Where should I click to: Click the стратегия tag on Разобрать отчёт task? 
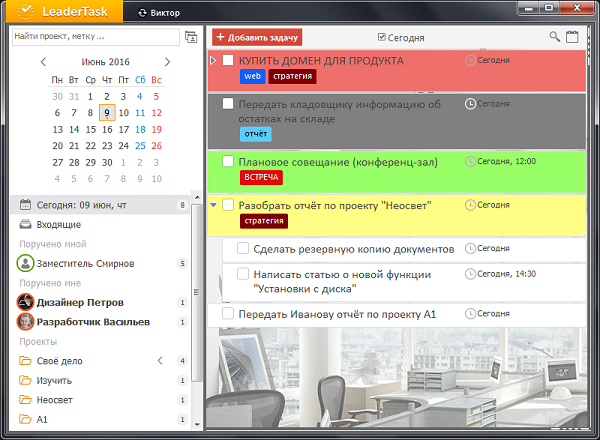coord(264,221)
